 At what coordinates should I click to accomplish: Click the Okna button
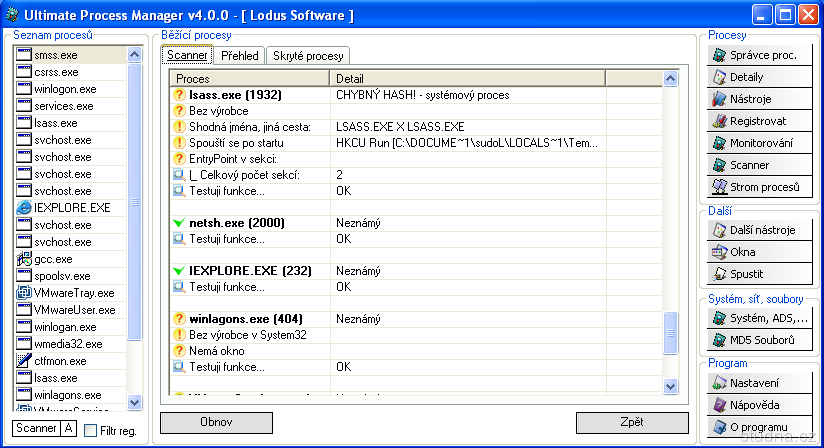coord(759,252)
